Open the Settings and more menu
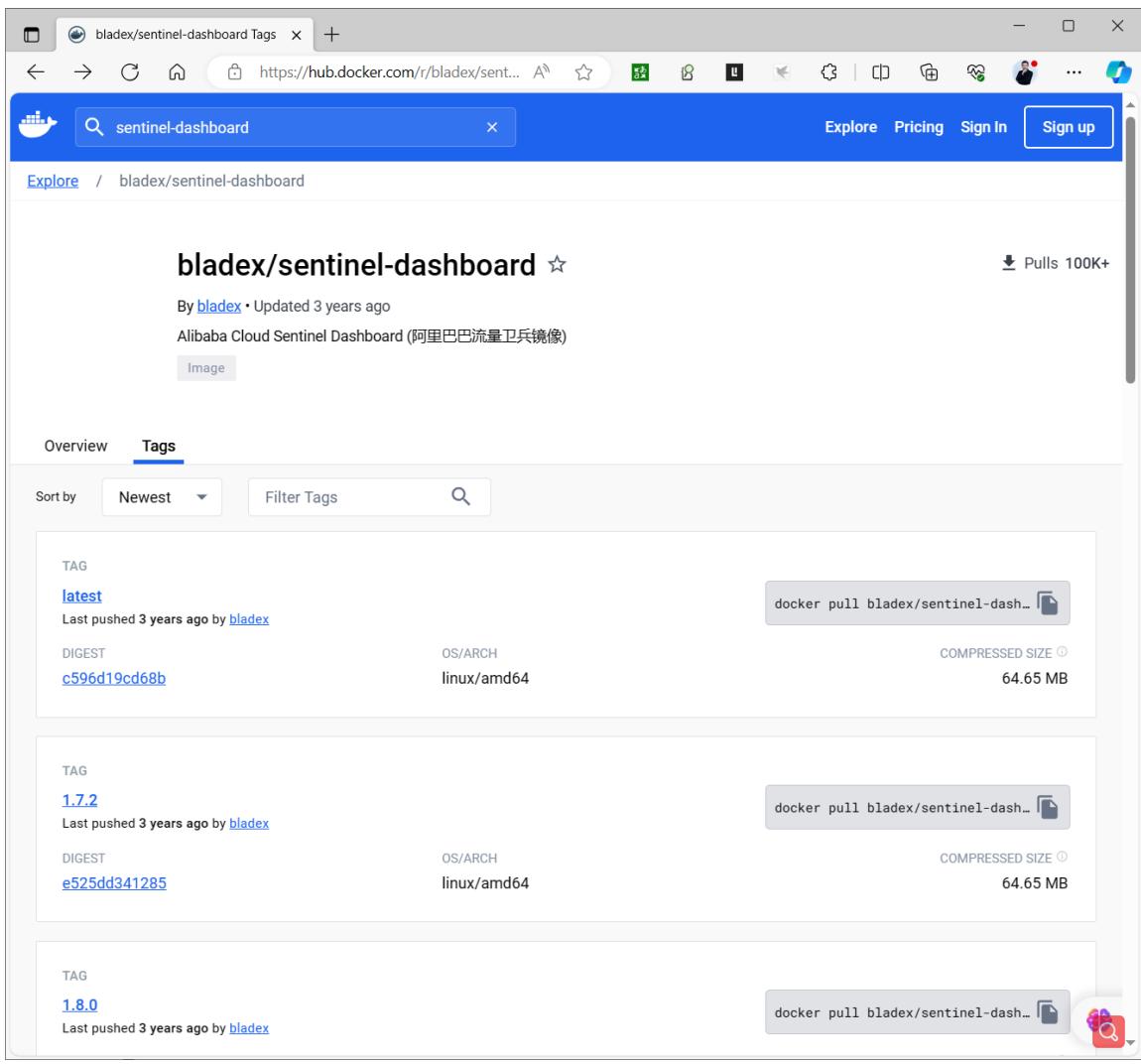 [x=1074, y=72]
